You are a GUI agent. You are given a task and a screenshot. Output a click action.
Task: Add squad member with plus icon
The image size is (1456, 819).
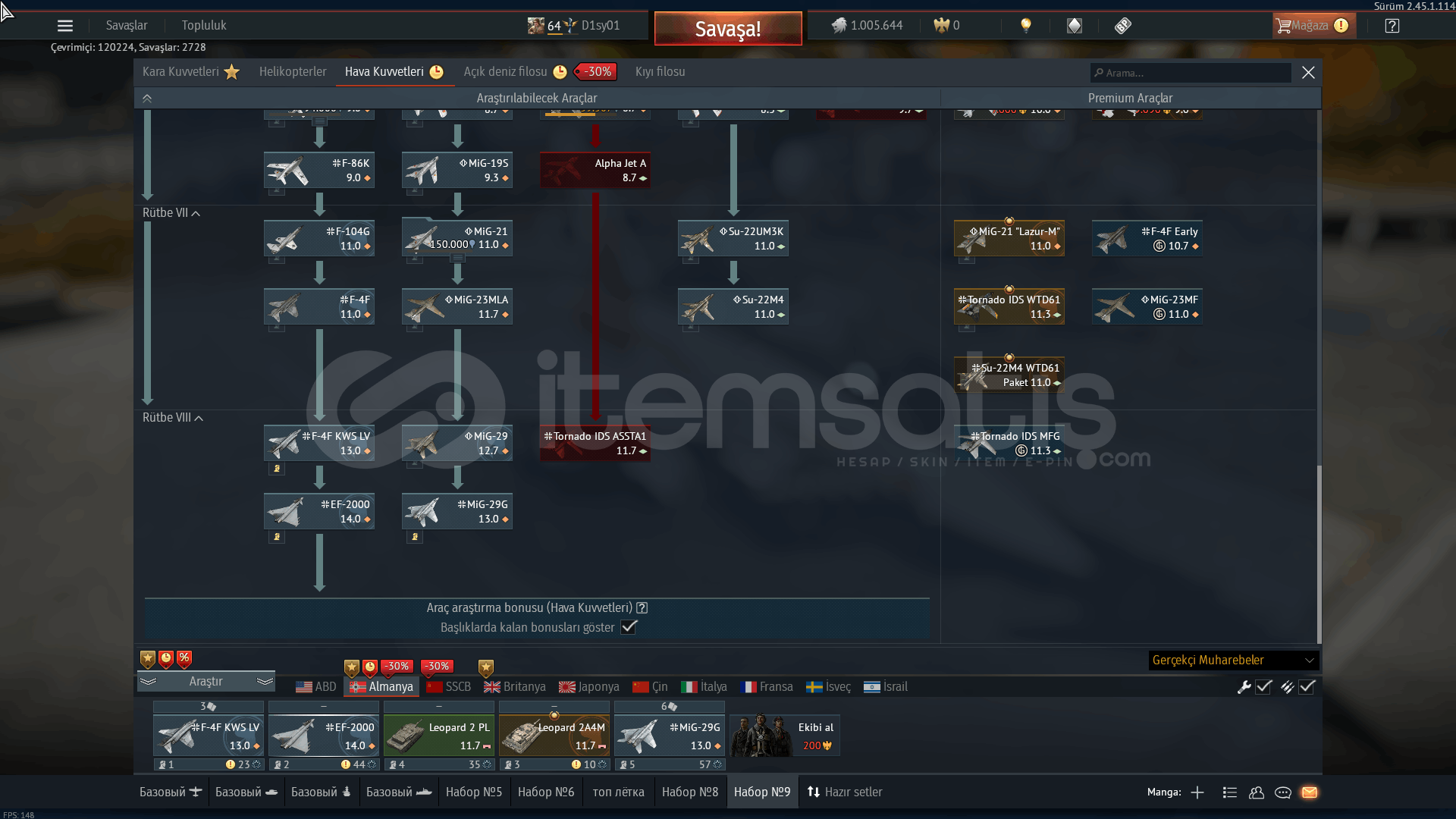coord(1197,792)
